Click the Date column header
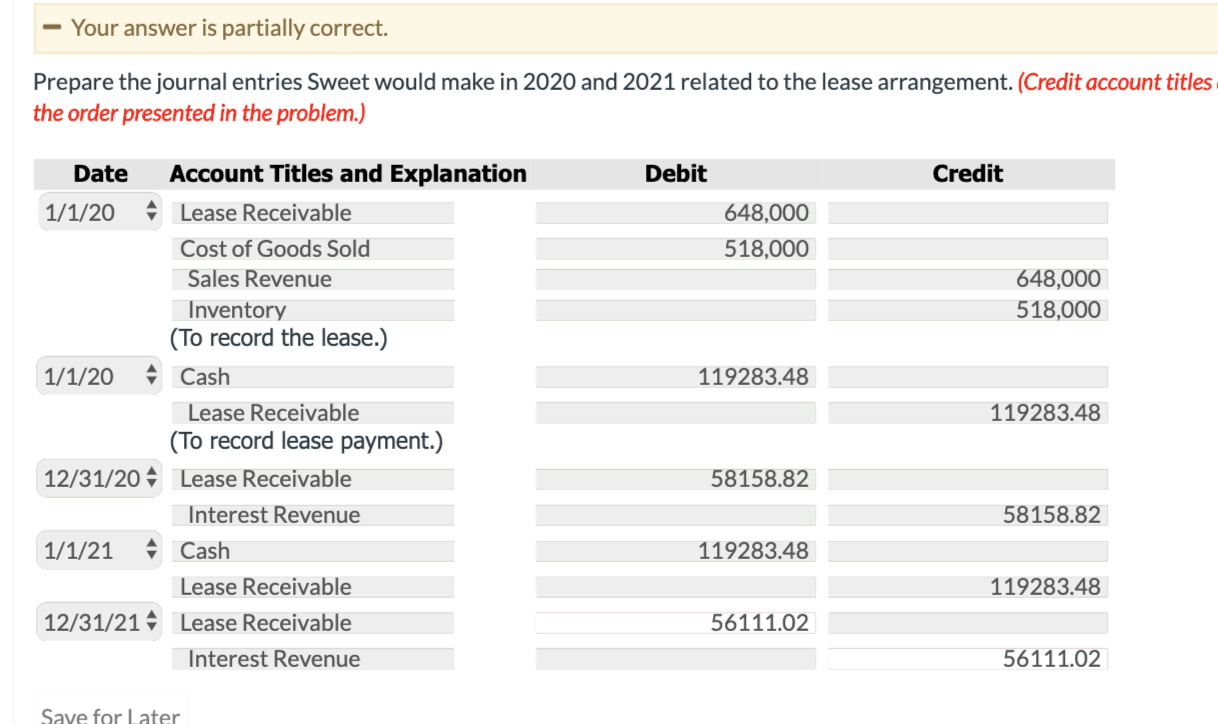Image resolution: width=1218 pixels, height=724 pixels. (x=100, y=173)
